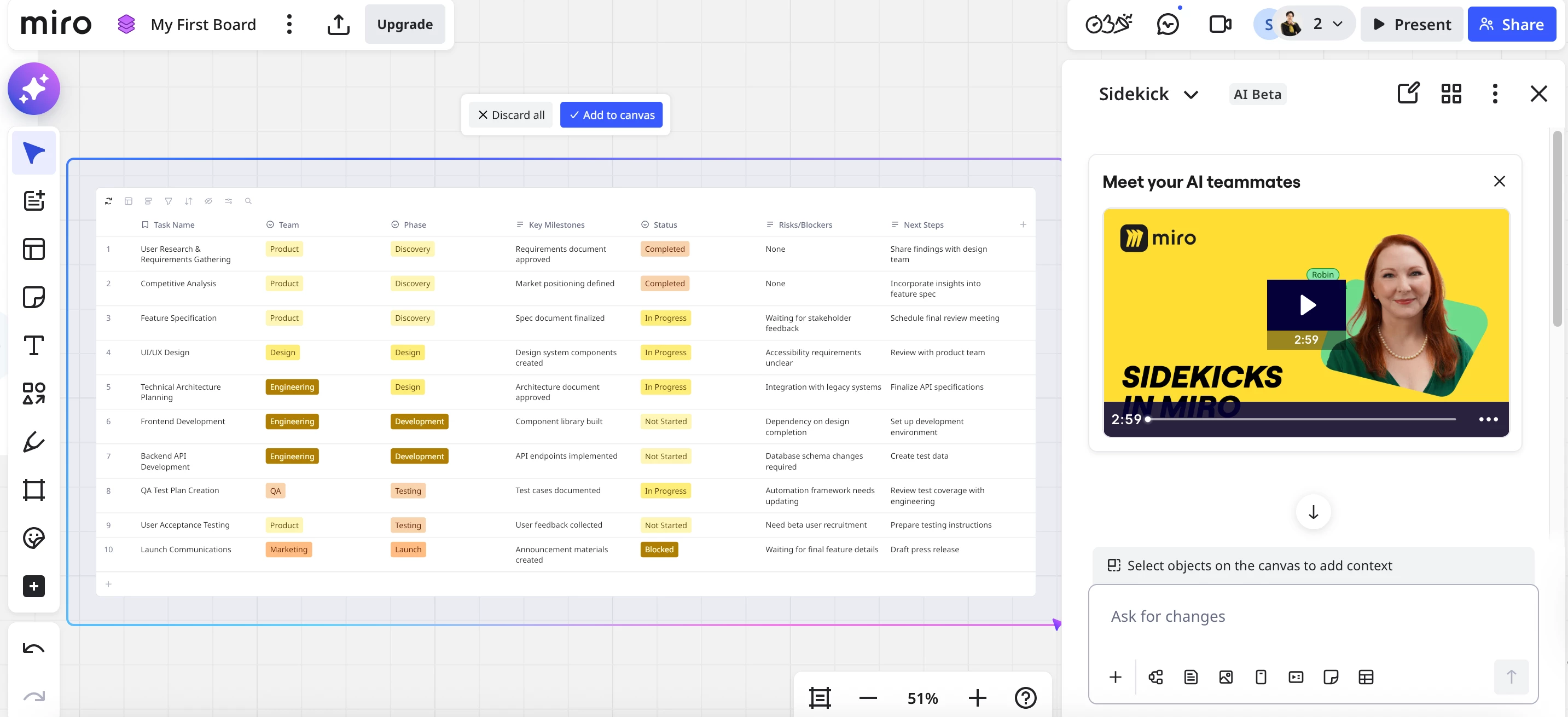Open Sidekick panel more options menu
Viewport: 1568px width, 717px height.
(1494, 94)
